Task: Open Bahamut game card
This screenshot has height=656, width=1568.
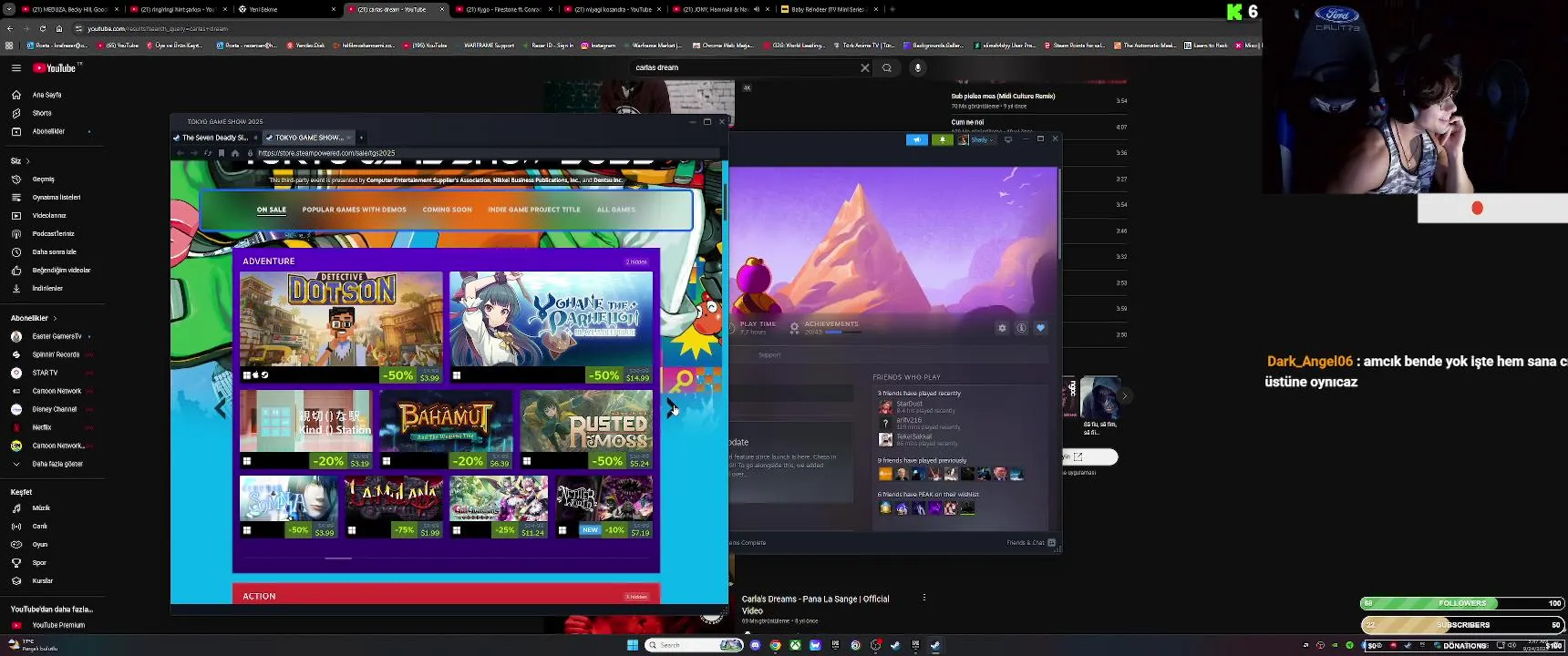Action: tap(446, 429)
